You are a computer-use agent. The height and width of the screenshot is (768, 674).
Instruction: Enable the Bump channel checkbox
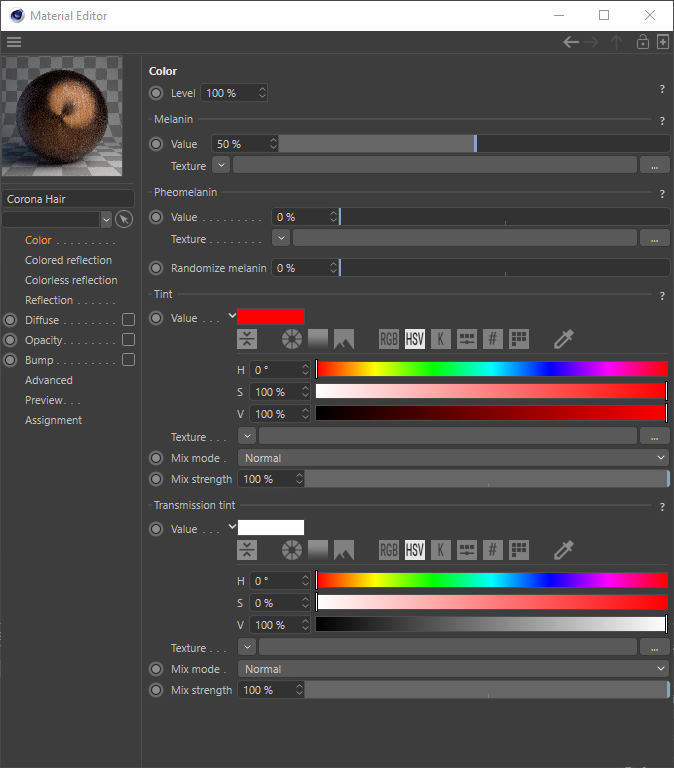pyautogui.click(x=128, y=360)
